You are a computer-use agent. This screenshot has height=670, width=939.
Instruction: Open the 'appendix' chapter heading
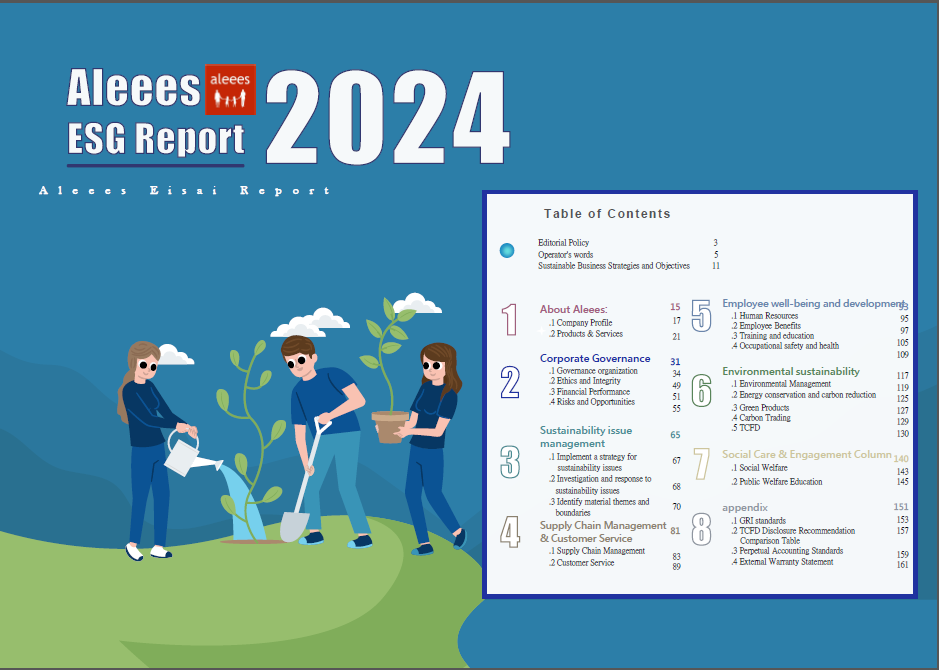745,508
